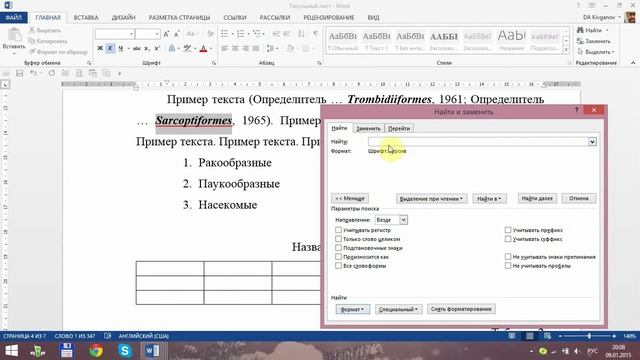Screen dimensions: 640x360
Task: Enable Match prefix (Учитывать префикс) checkbox
Action: pyautogui.click(x=508, y=230)
